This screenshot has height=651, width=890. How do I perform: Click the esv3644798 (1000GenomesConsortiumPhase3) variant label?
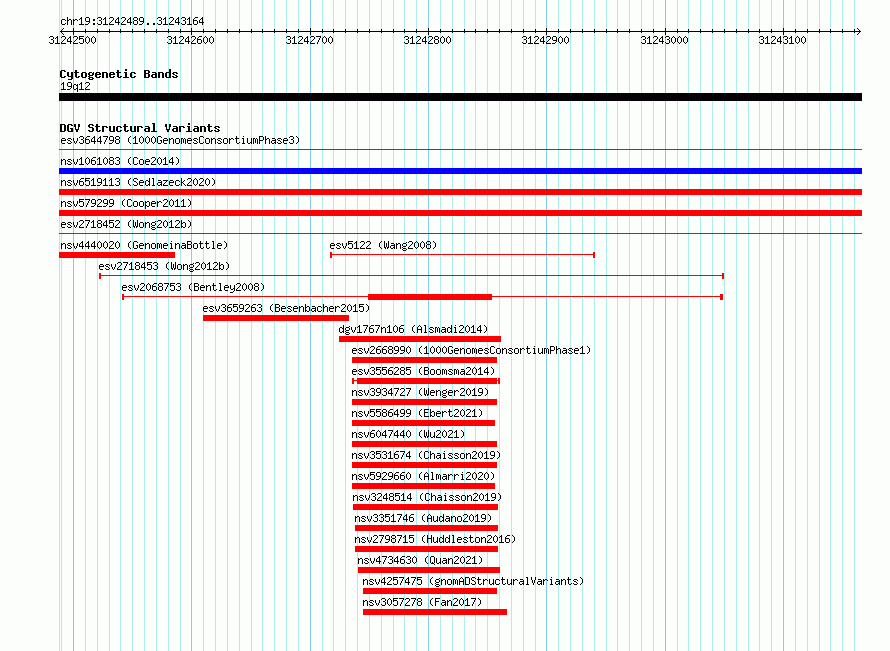180,140
